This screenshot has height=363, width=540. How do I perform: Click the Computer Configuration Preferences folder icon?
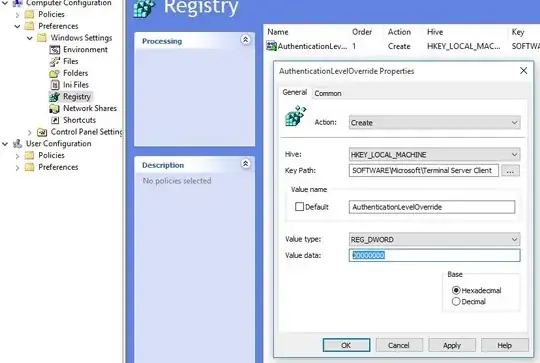tap(30, 26)
